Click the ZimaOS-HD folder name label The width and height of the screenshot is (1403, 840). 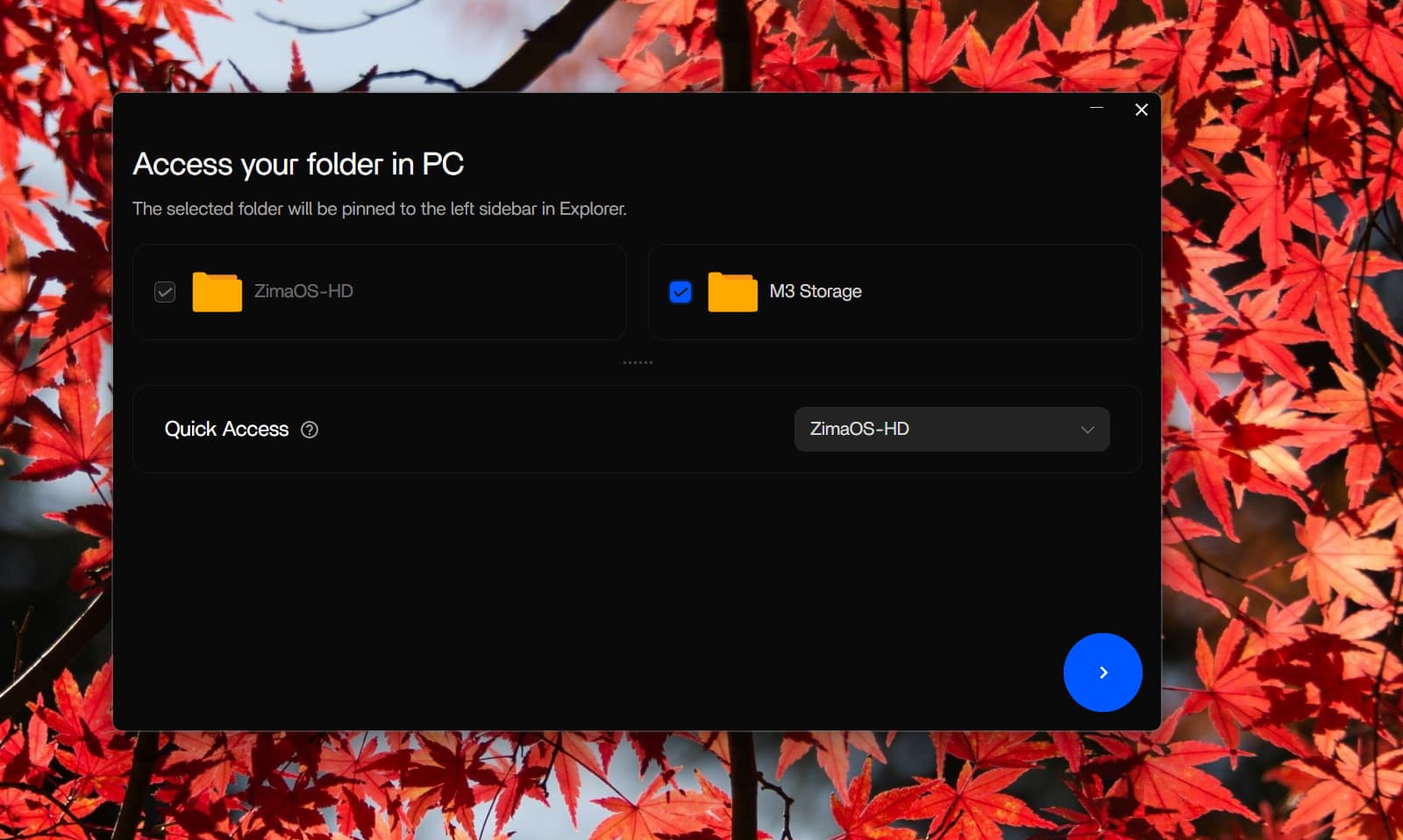coord(303,291)
